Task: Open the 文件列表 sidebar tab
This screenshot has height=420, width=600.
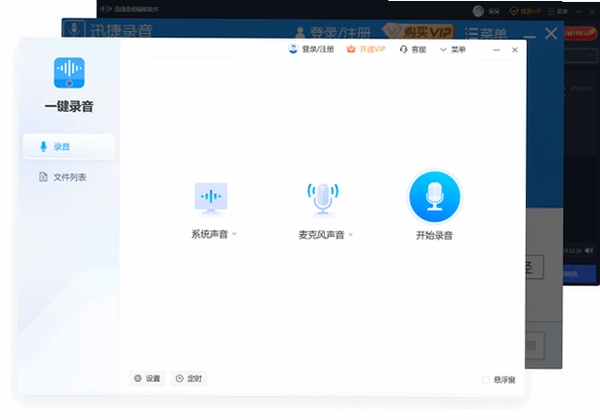Action: point(62,177)
